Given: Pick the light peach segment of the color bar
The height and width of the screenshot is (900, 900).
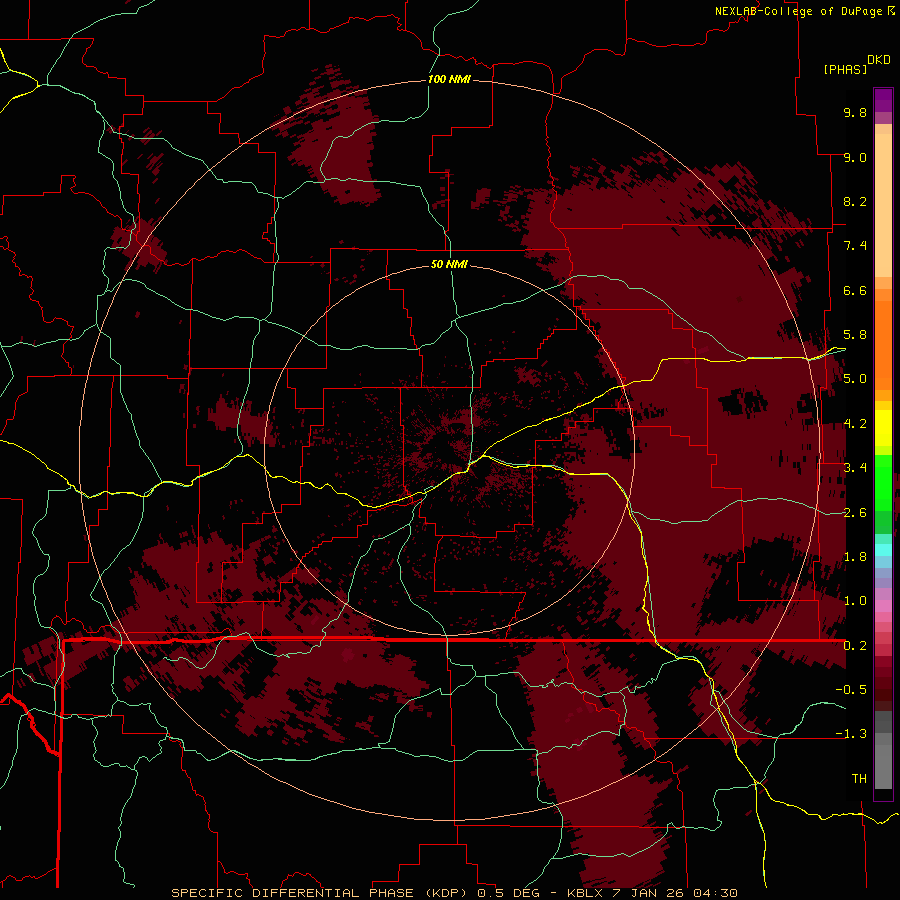Looking at the screenshot, I should (x=883, y=206).
